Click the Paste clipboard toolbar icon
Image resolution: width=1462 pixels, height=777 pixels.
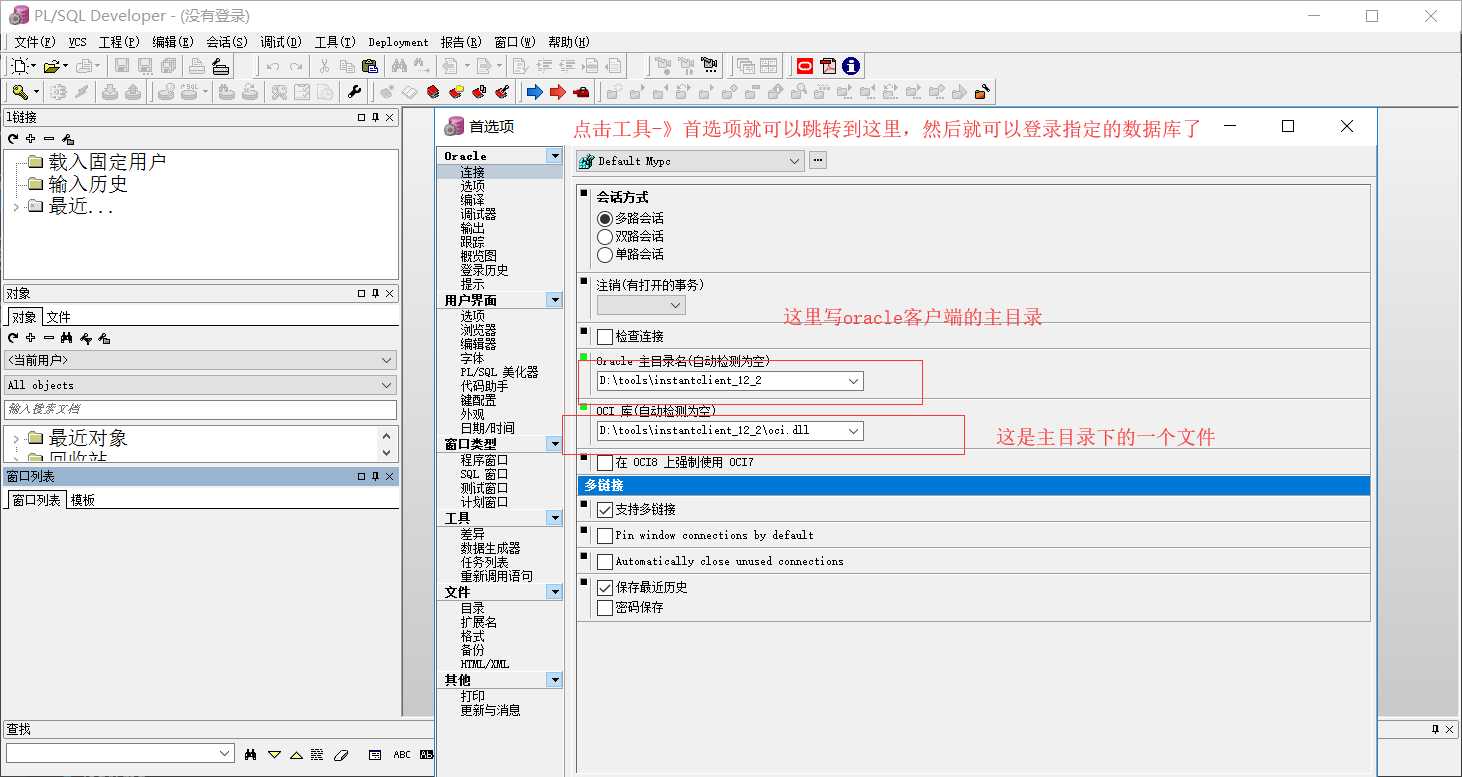click(x=370, y=66)
